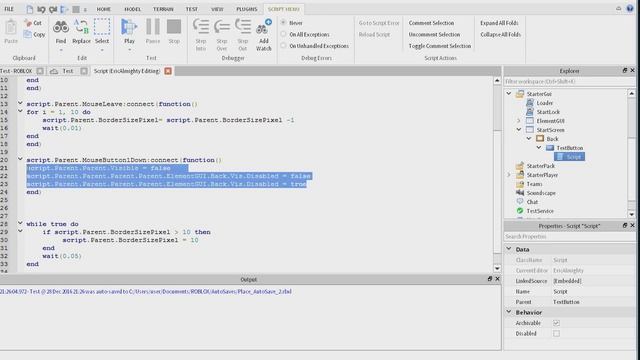
Task: Collapse the Back frame node
Action: pos(529,138)
